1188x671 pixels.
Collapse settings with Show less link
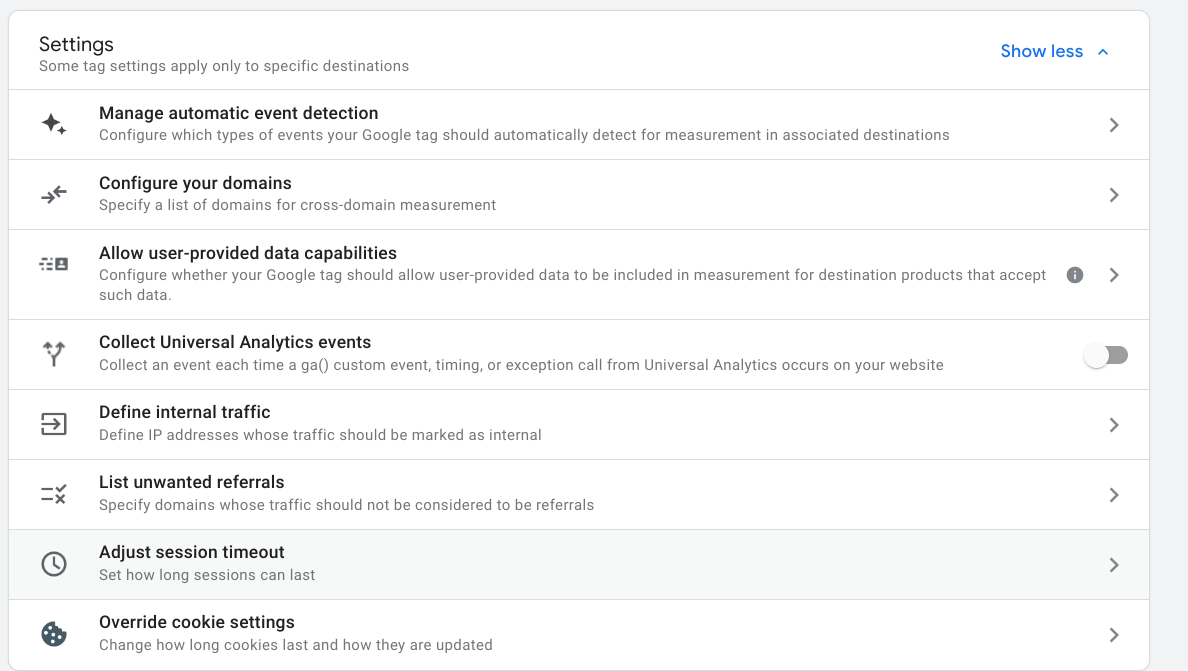point(1041,52)
